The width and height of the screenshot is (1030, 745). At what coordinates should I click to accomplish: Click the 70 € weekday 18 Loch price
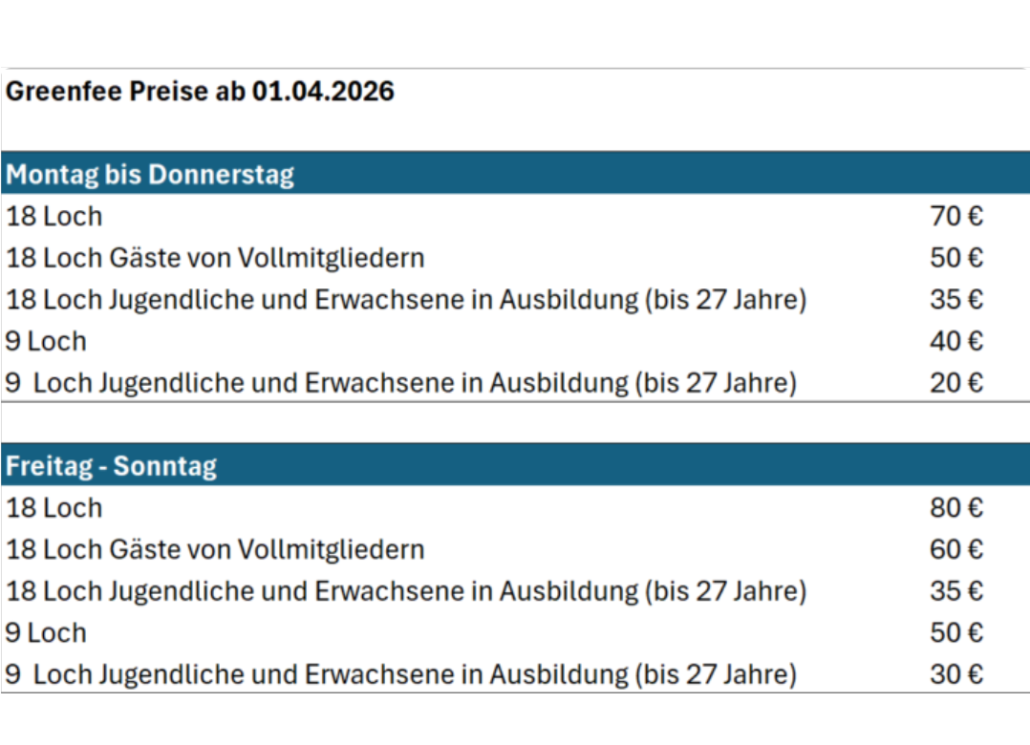click(x=956, y=216)
